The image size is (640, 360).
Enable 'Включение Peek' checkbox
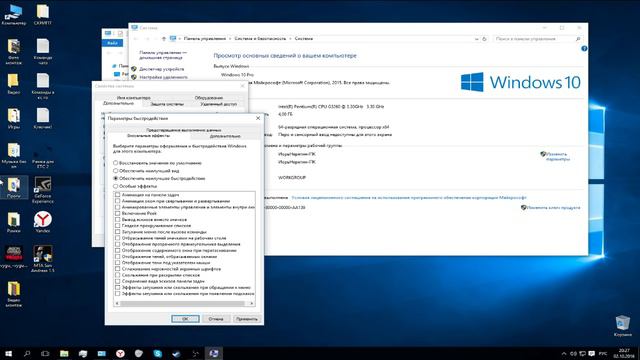(118, 213)
